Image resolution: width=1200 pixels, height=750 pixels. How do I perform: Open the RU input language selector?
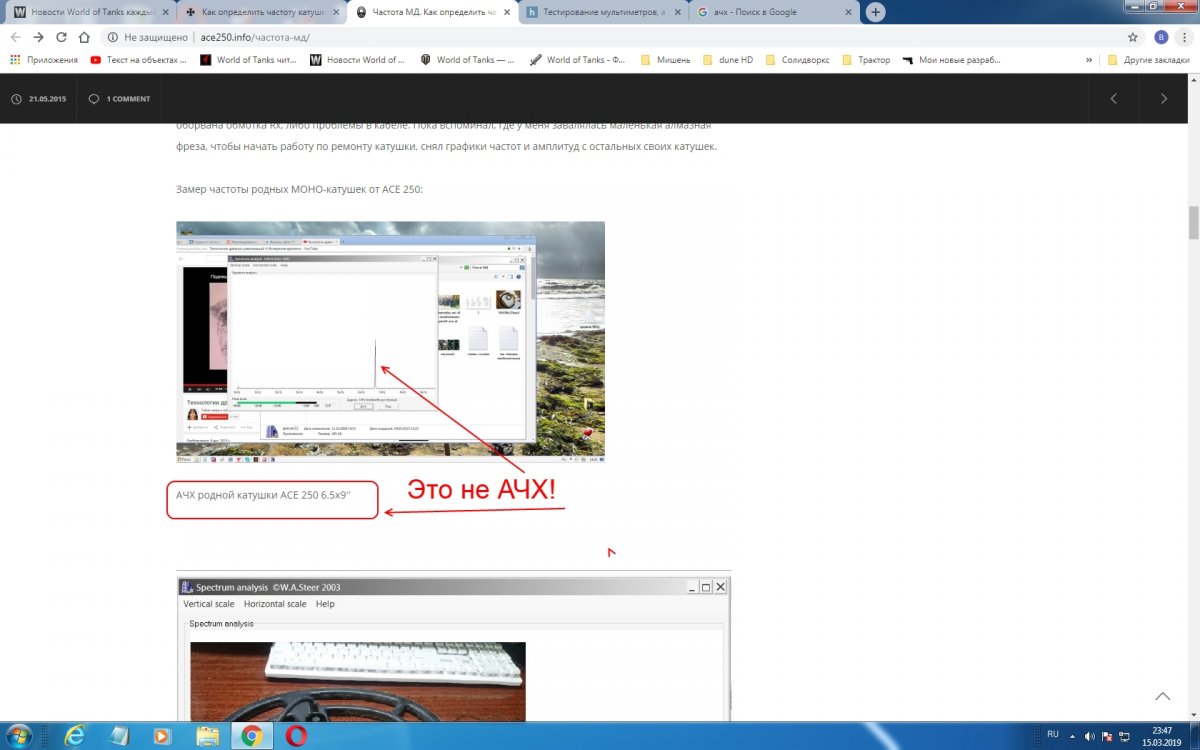click(x=1052, y=734)
